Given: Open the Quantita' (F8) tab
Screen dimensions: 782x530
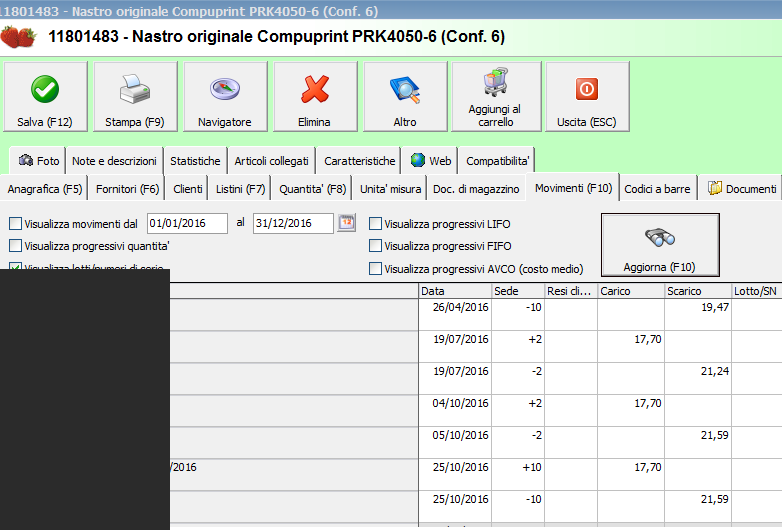Looking at the screenshot, I should [x=312, y=189].
